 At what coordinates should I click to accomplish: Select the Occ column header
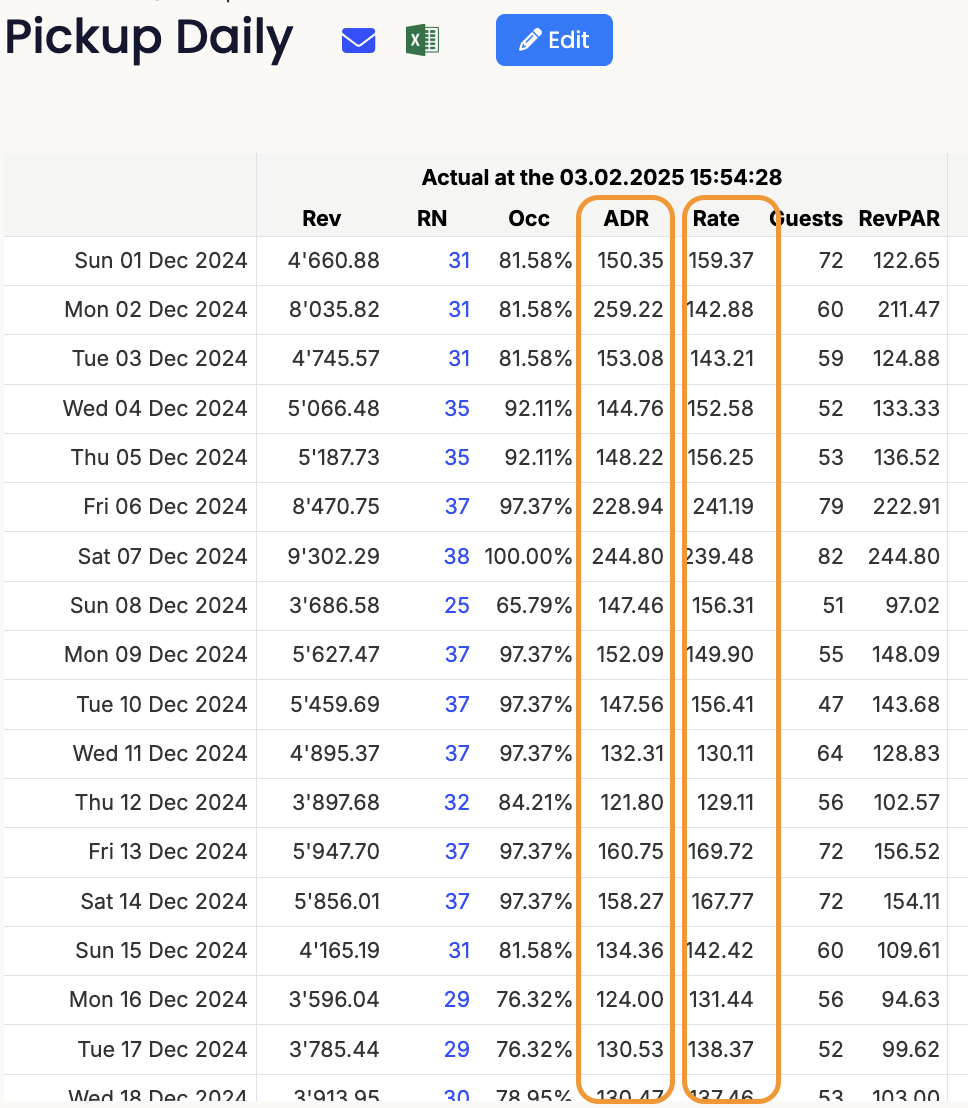point(529,219)
